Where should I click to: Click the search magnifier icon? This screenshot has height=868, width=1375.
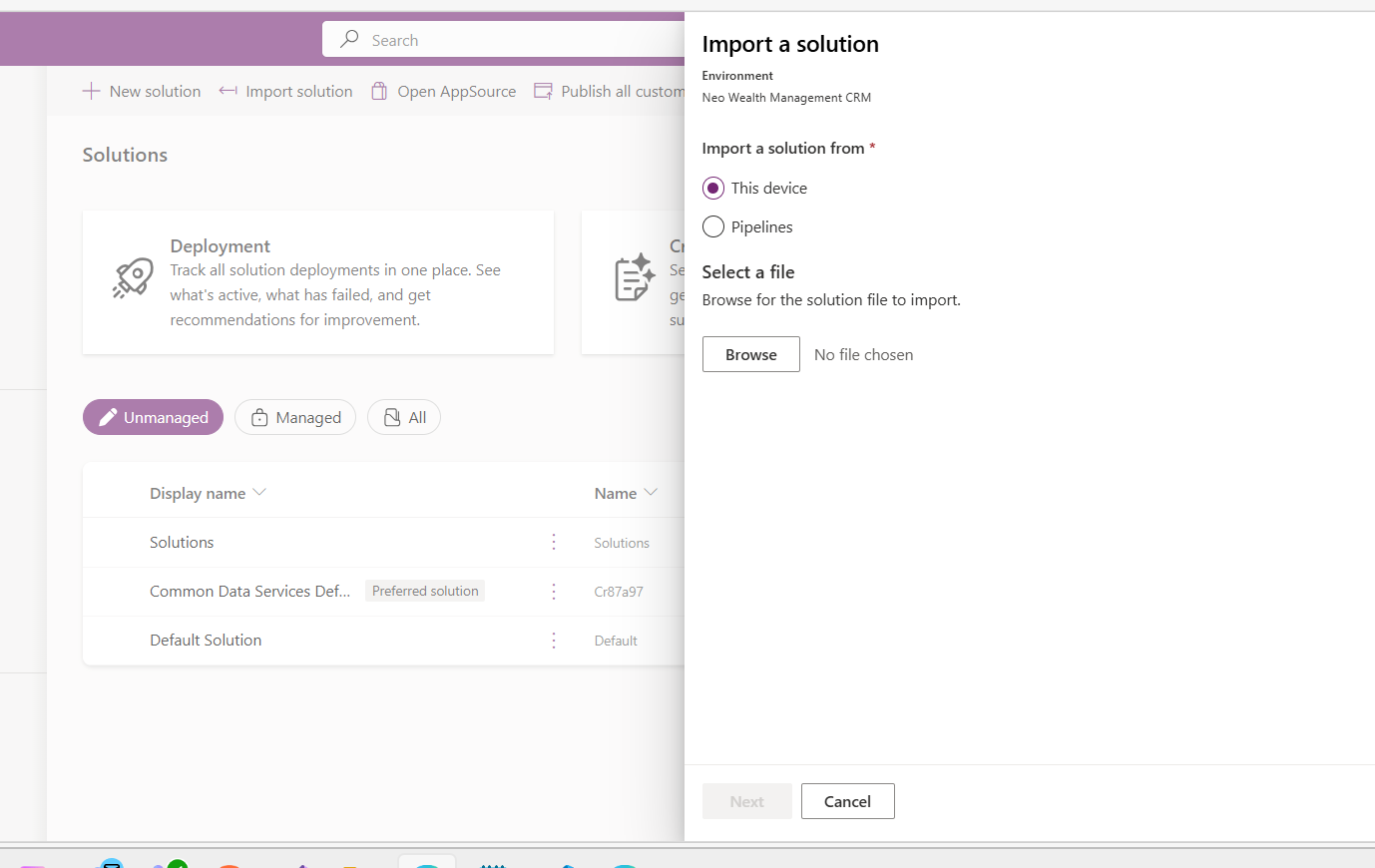[x=349, y=39]
